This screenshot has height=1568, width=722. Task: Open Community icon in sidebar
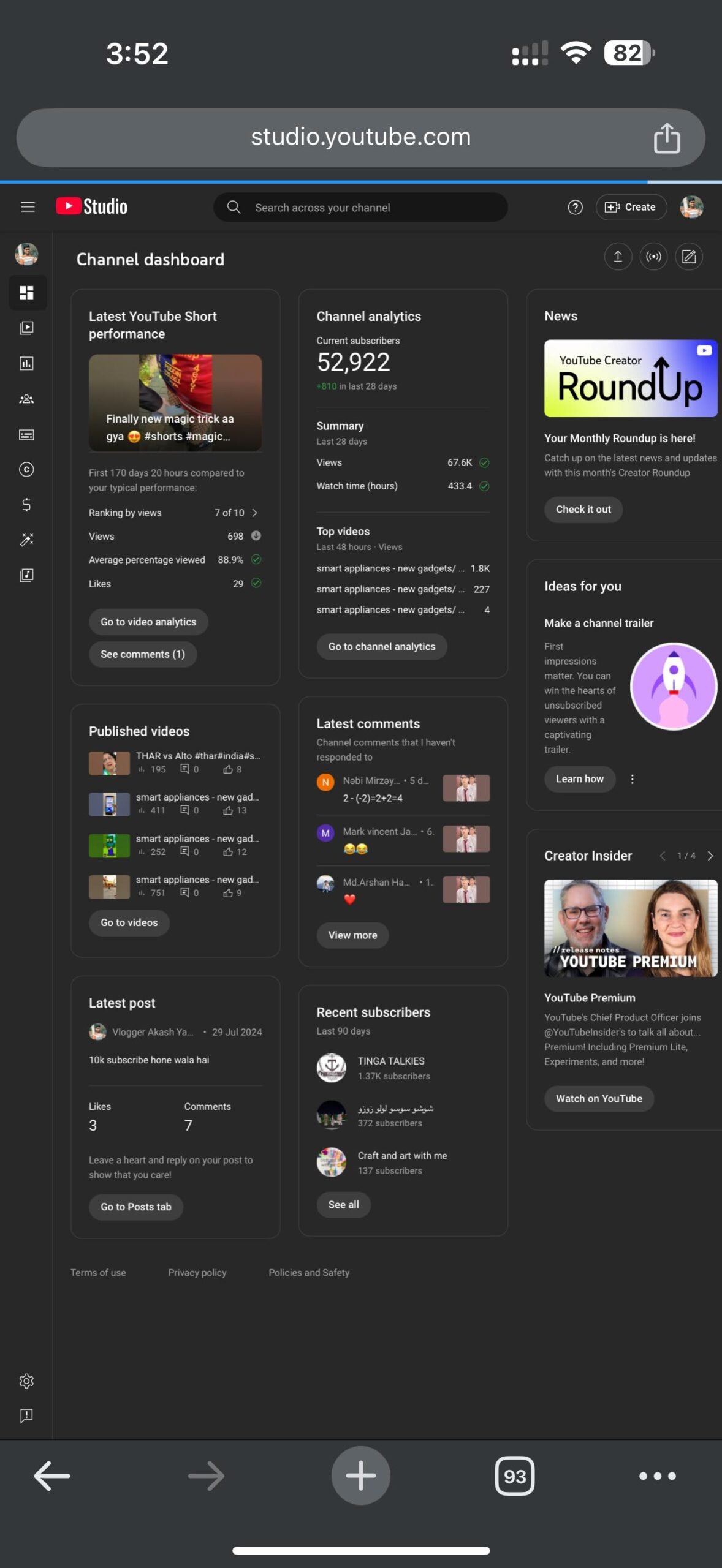[26, 399]
